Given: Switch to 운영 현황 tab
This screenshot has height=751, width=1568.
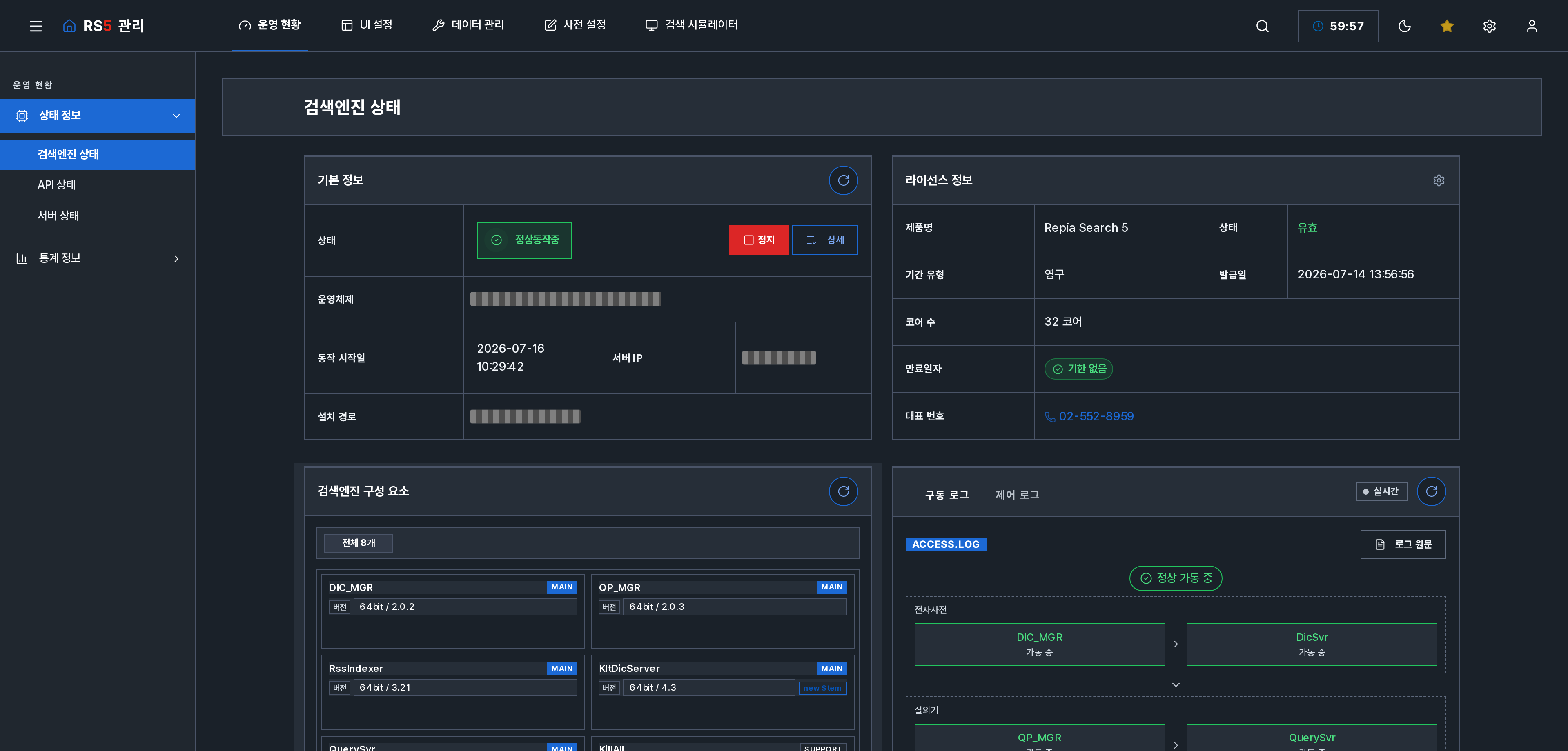Looking at the screenshot, I should coord(269,25).
